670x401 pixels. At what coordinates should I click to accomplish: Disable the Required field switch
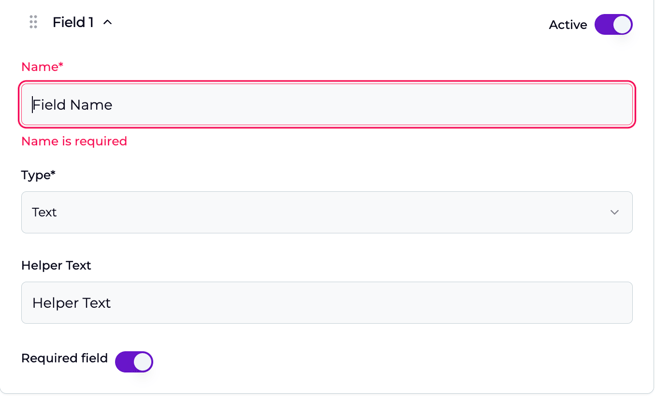click(x=134, y=361)
